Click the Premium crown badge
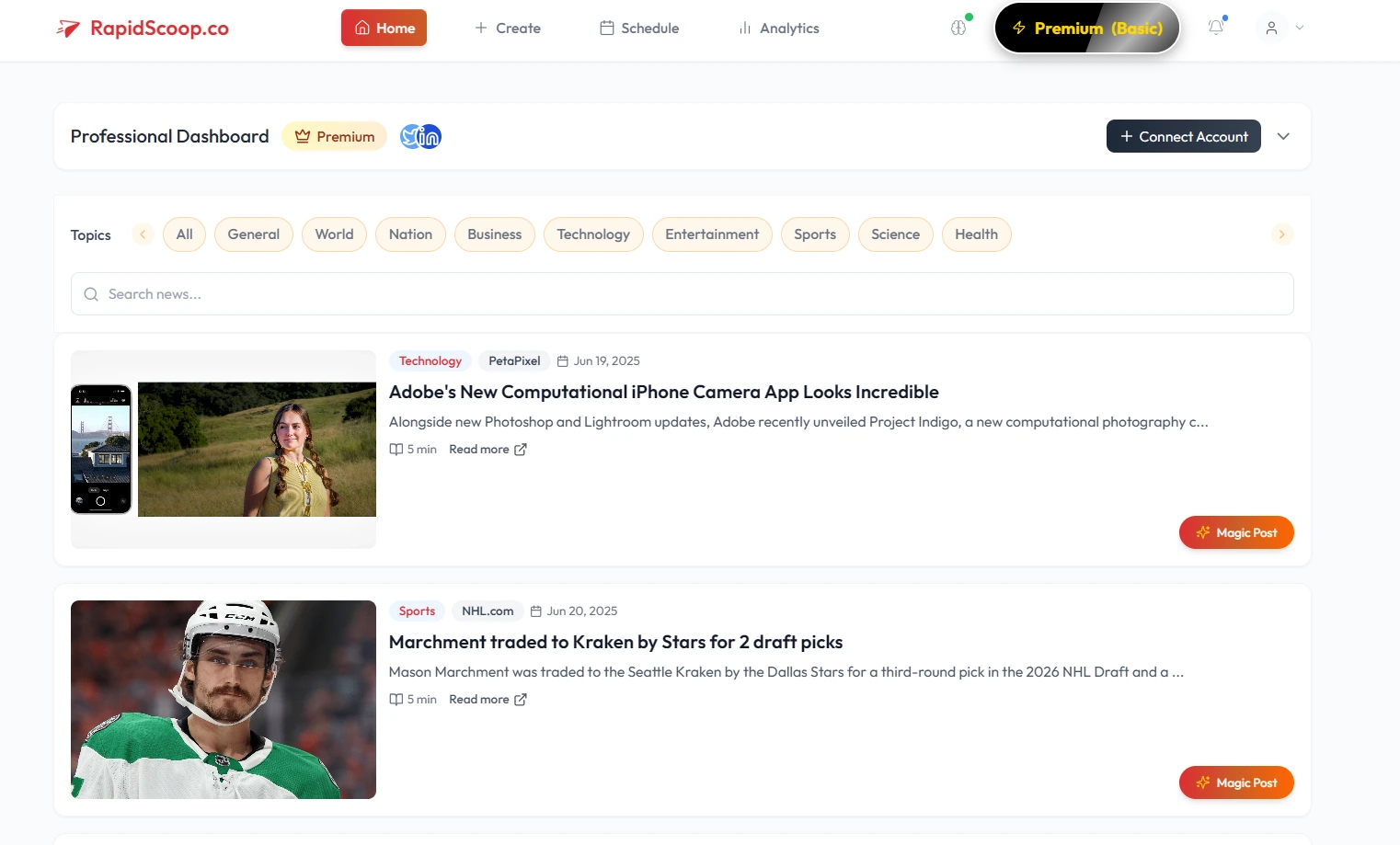 [334, 137]
